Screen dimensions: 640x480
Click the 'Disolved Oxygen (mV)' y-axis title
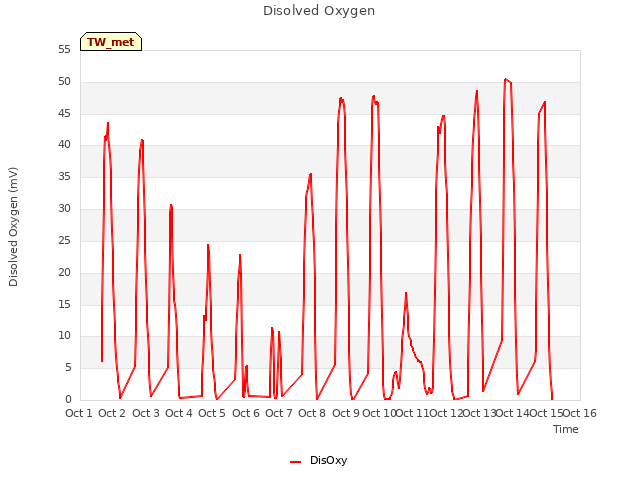[13, 227]
